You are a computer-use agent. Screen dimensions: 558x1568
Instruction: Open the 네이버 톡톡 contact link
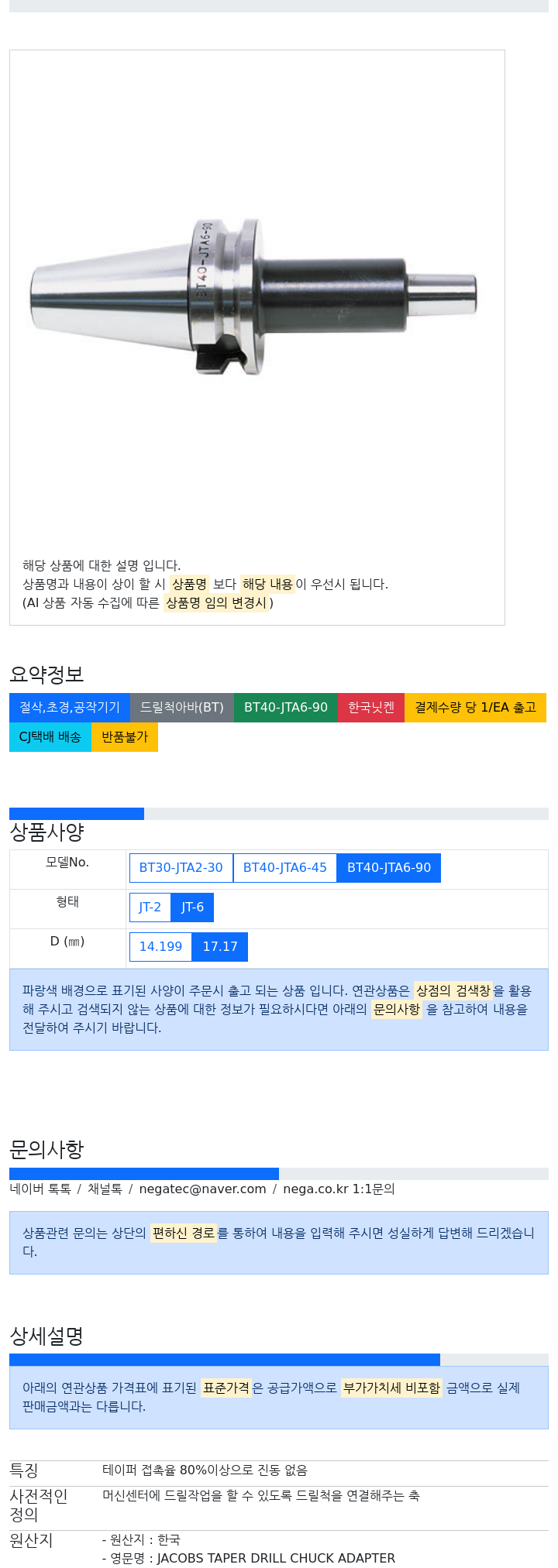pos(40,1189)
